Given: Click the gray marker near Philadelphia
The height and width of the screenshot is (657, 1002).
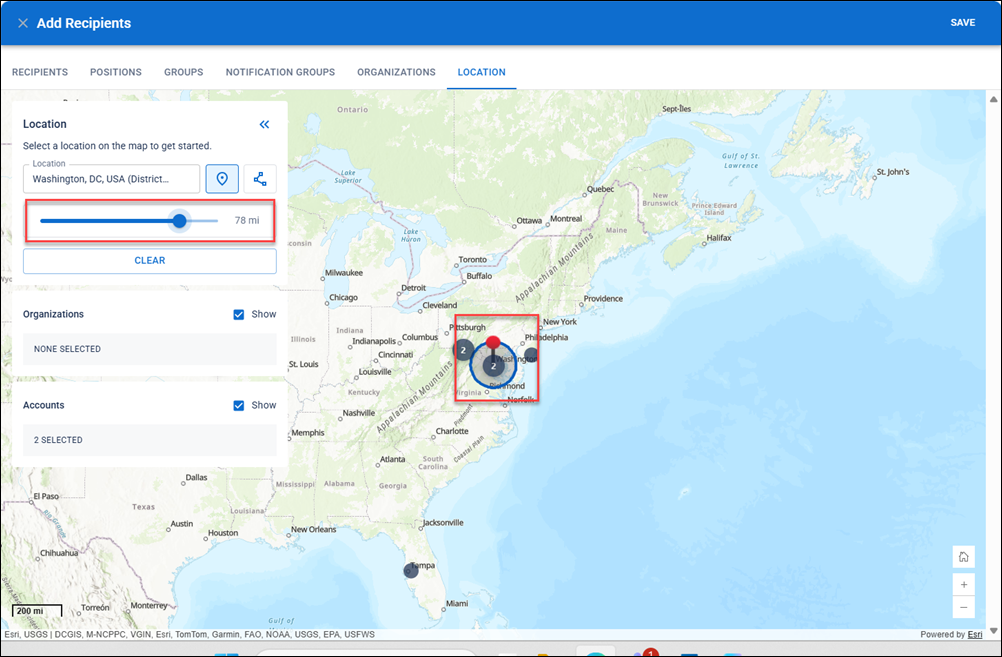Looking at the screenshot, I should click(x=531, y=355).
